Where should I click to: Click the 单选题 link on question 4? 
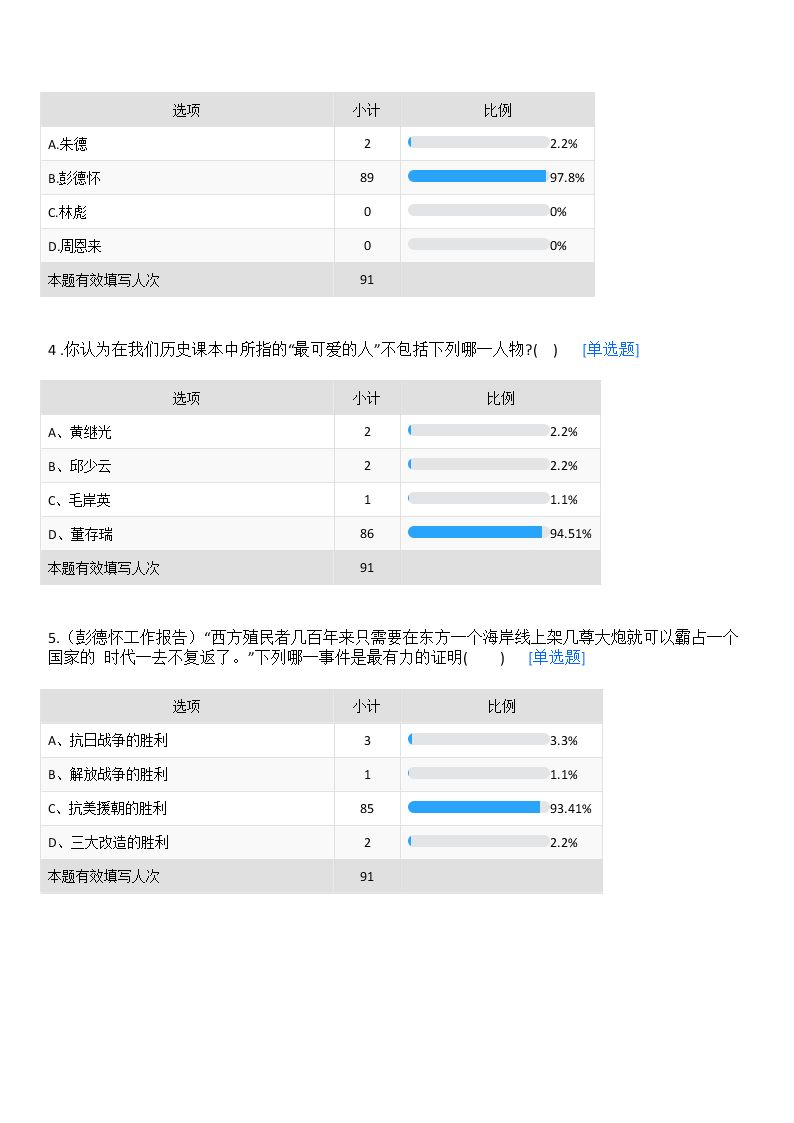(x=611, y=350)
